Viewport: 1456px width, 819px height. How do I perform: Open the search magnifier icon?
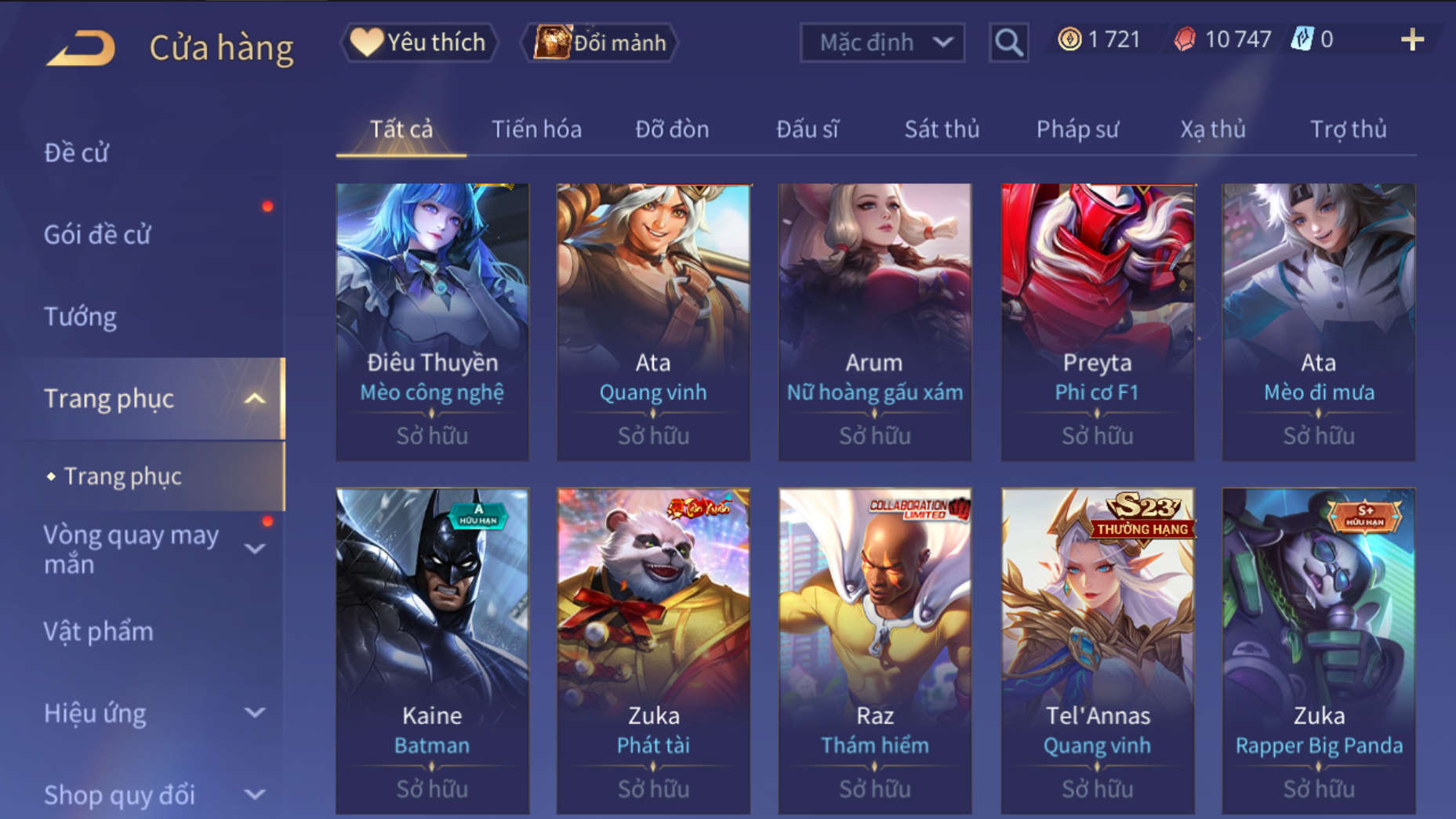(x=1008, y=42)
